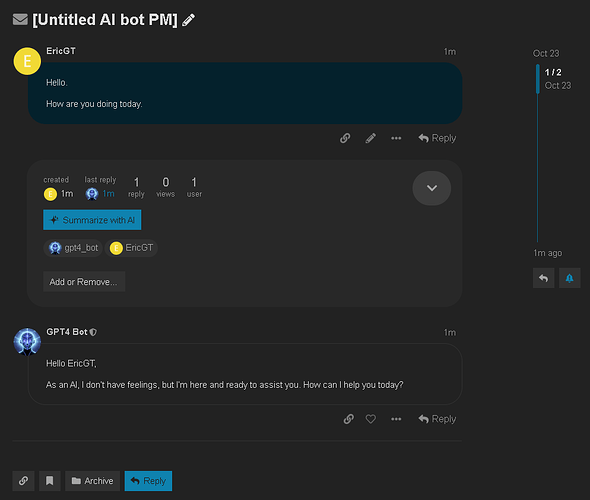Screen dimensions: 590x500
Task: Copy link to GPT4 Bot's post
Action: click(x=348, y=419)
